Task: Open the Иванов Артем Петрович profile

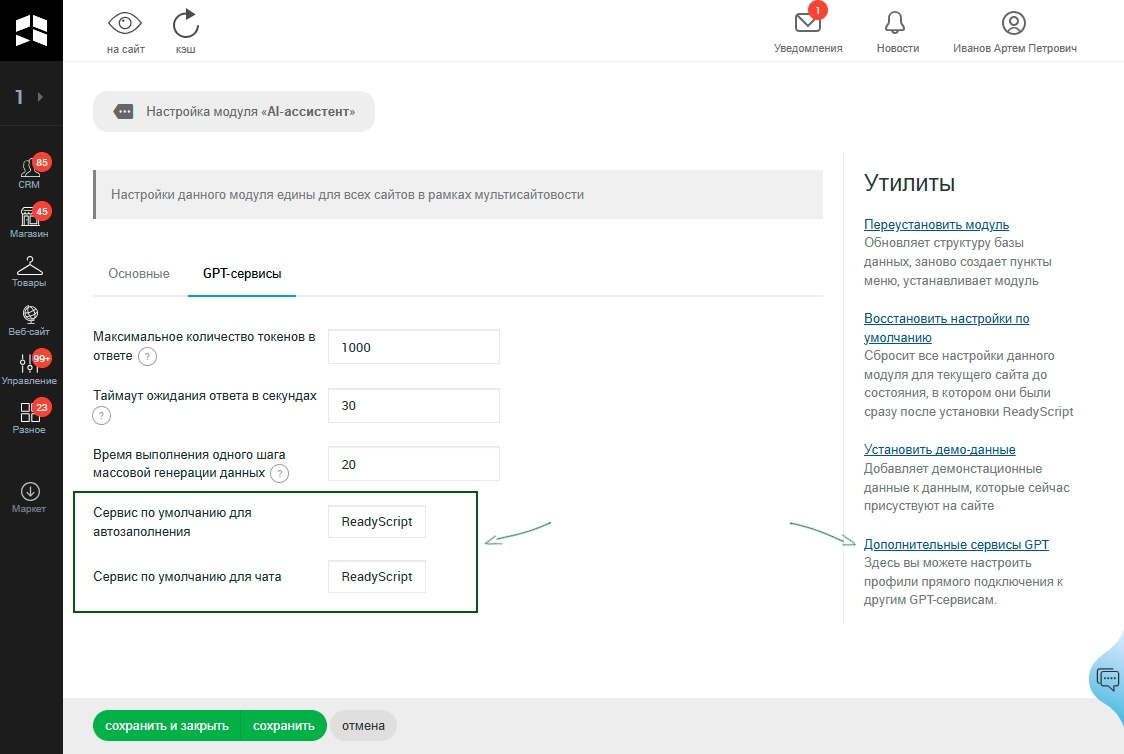Action: pyautogui.click(x=1014, y=32)
